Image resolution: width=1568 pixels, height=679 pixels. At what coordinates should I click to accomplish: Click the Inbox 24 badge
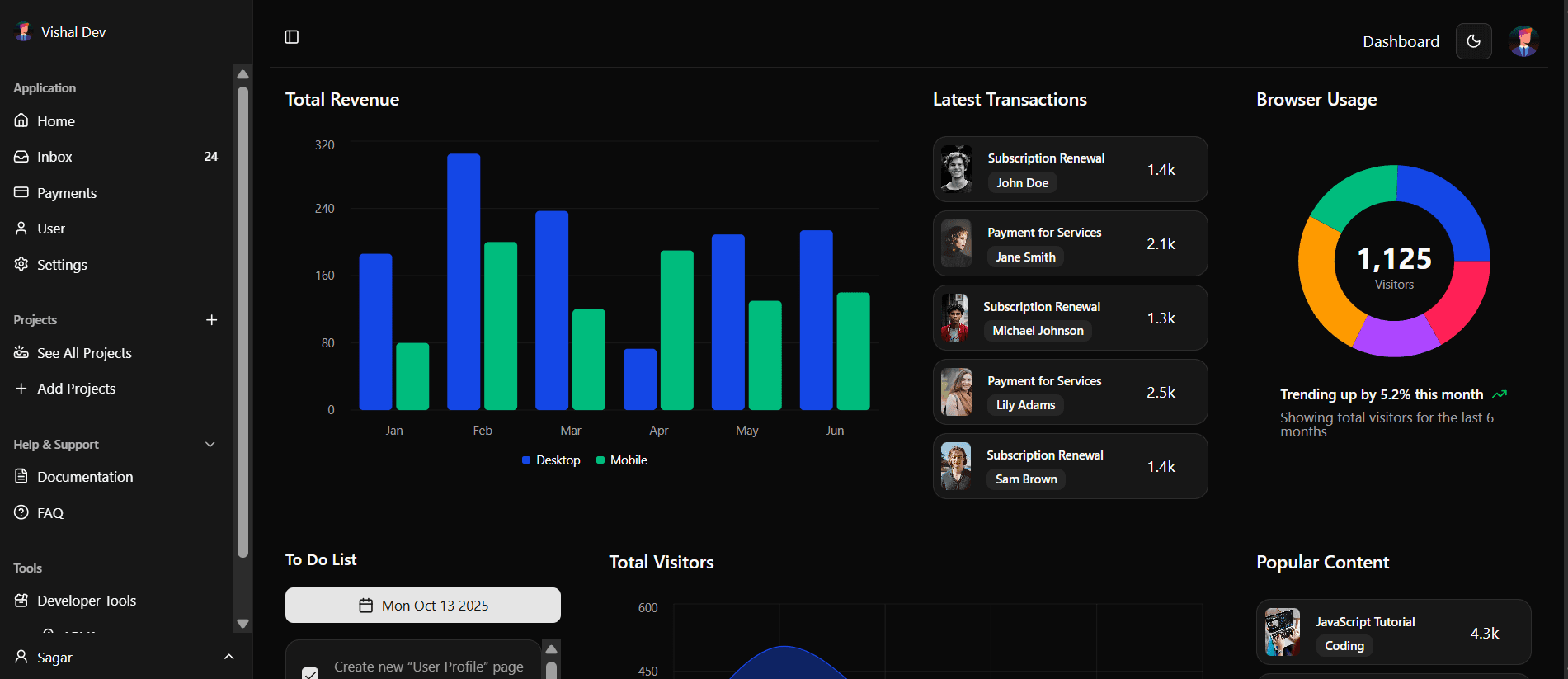(x=211, y=156)
